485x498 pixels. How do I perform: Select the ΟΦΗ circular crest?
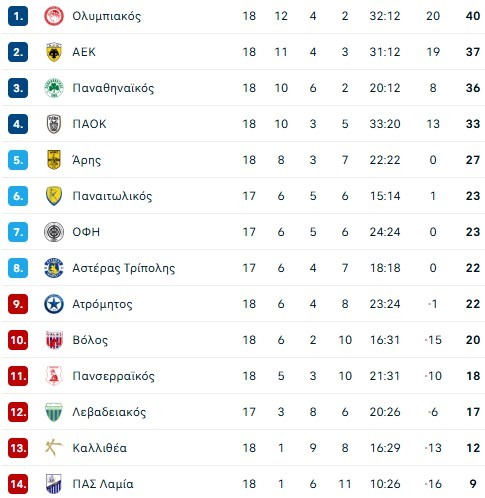54,232
